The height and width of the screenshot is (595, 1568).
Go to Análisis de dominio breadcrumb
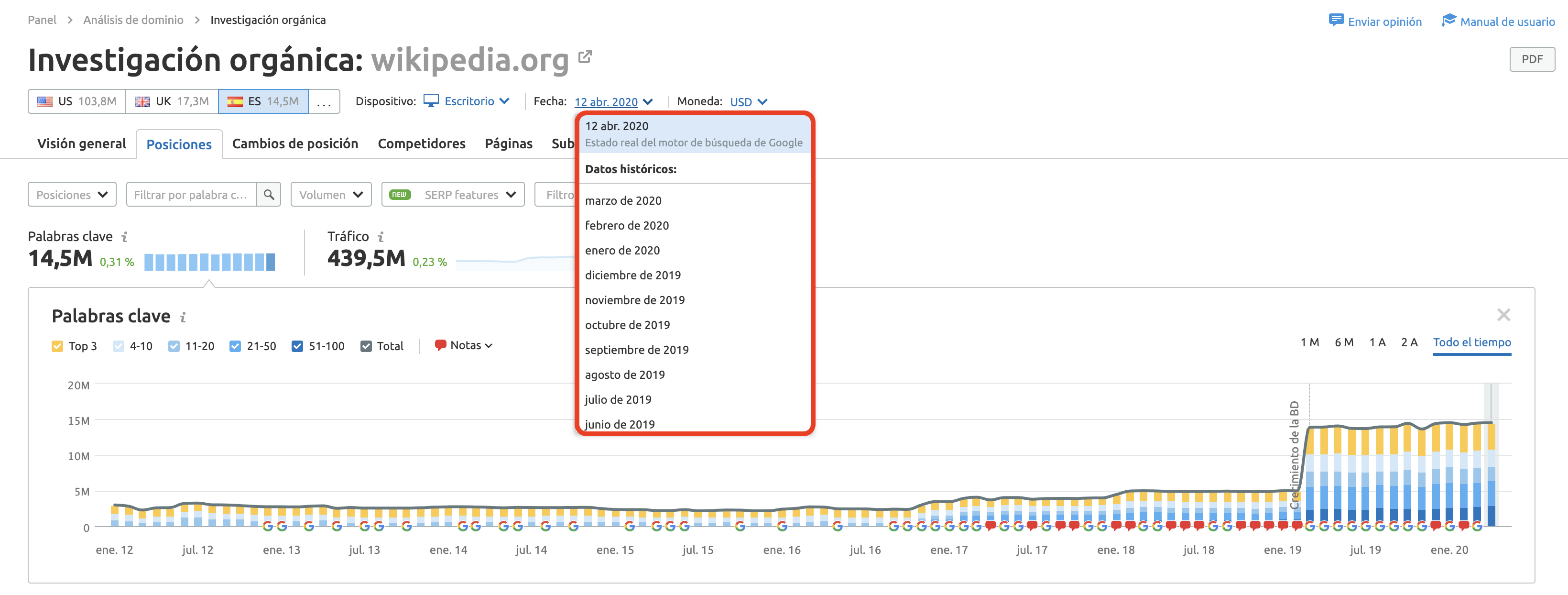click(x=133, y=20)
